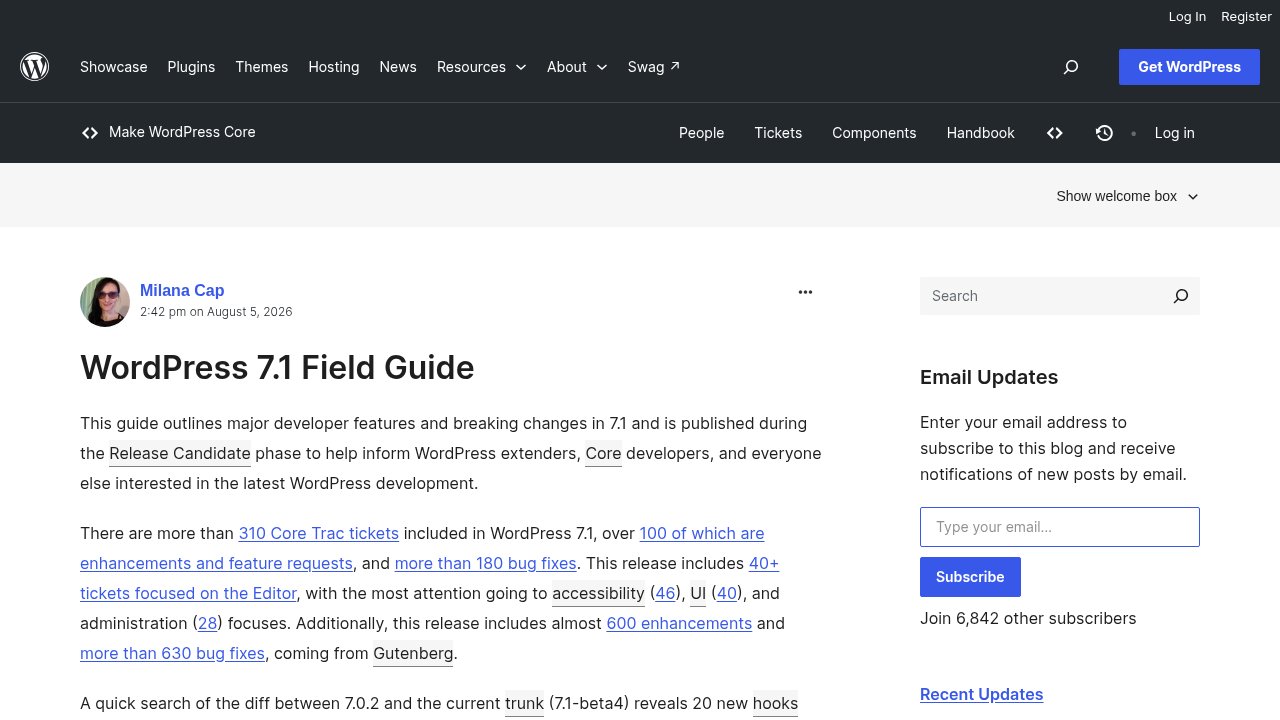Open the 28 administration tickets link
Image resolution: width=1280 pixels, height=720 pixels.
click(x=207, y=623)
